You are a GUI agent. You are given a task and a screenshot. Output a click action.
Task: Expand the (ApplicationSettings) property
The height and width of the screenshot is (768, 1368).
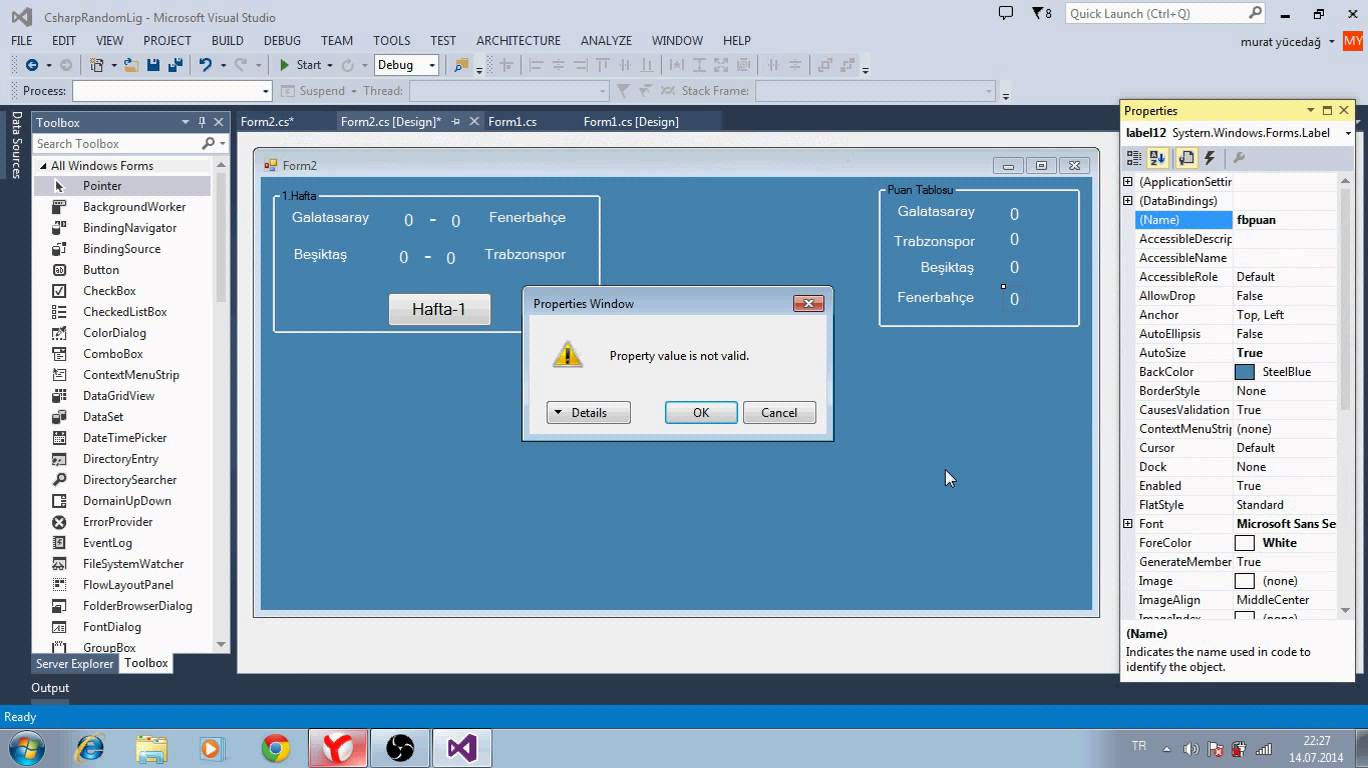coord(1128,182)
